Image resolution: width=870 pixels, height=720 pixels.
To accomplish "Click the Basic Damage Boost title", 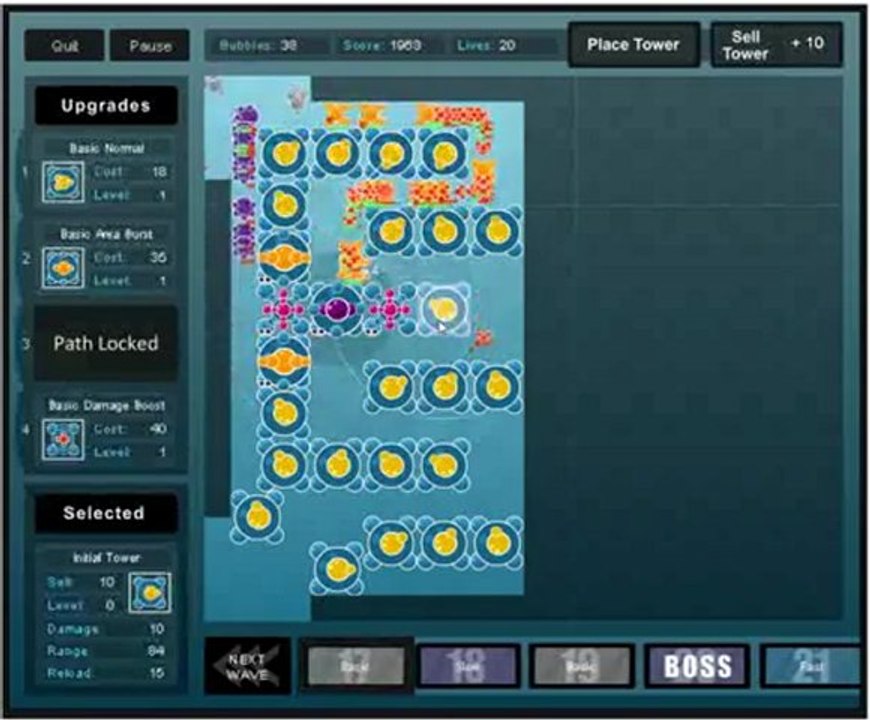I will point(107,405).
